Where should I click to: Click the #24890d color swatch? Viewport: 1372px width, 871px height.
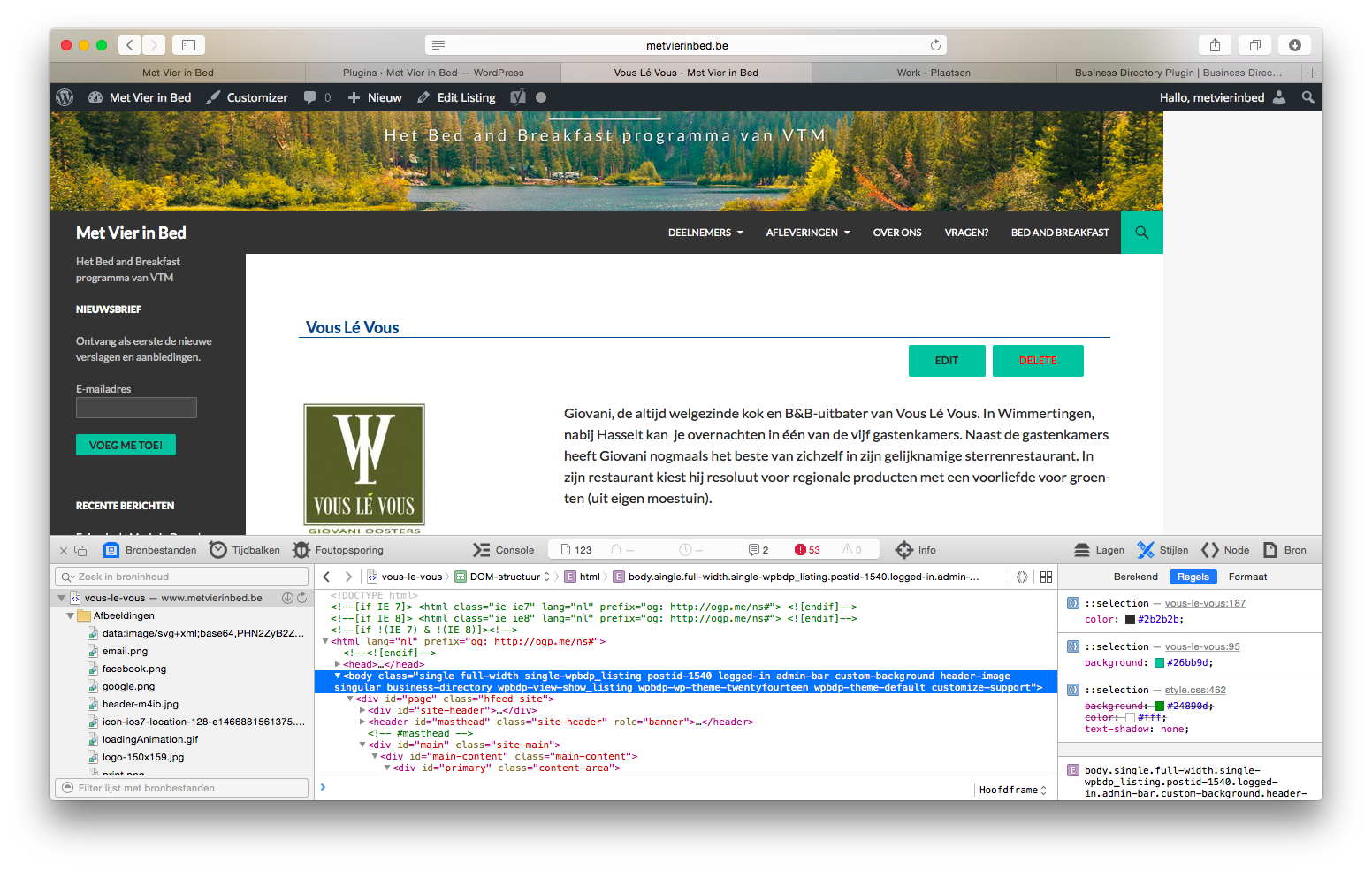click(1159, 706)
